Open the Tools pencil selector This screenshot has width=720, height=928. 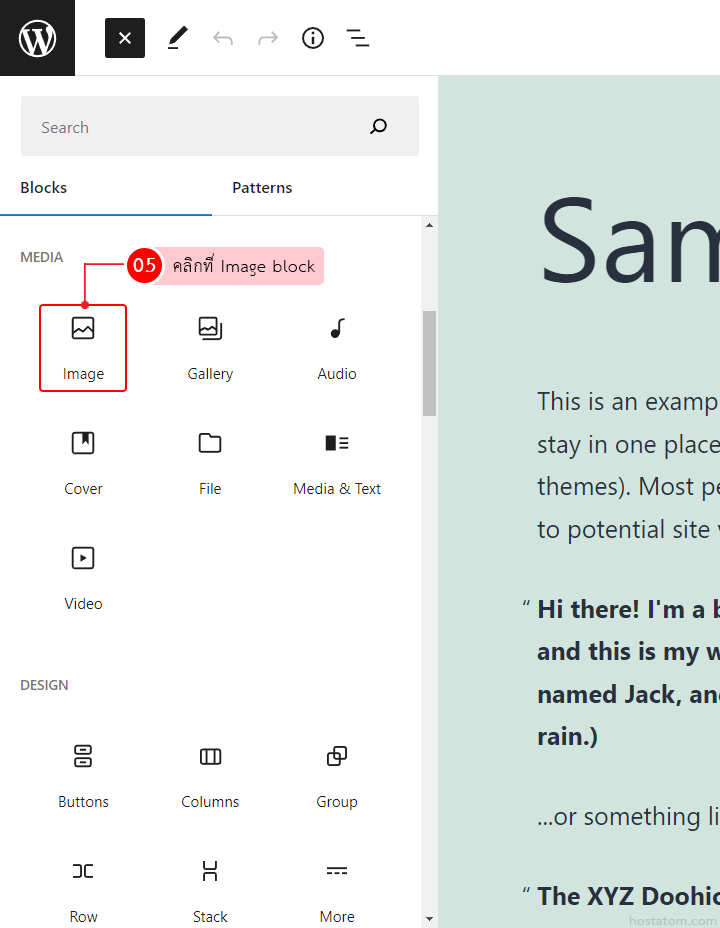(177, 38)
